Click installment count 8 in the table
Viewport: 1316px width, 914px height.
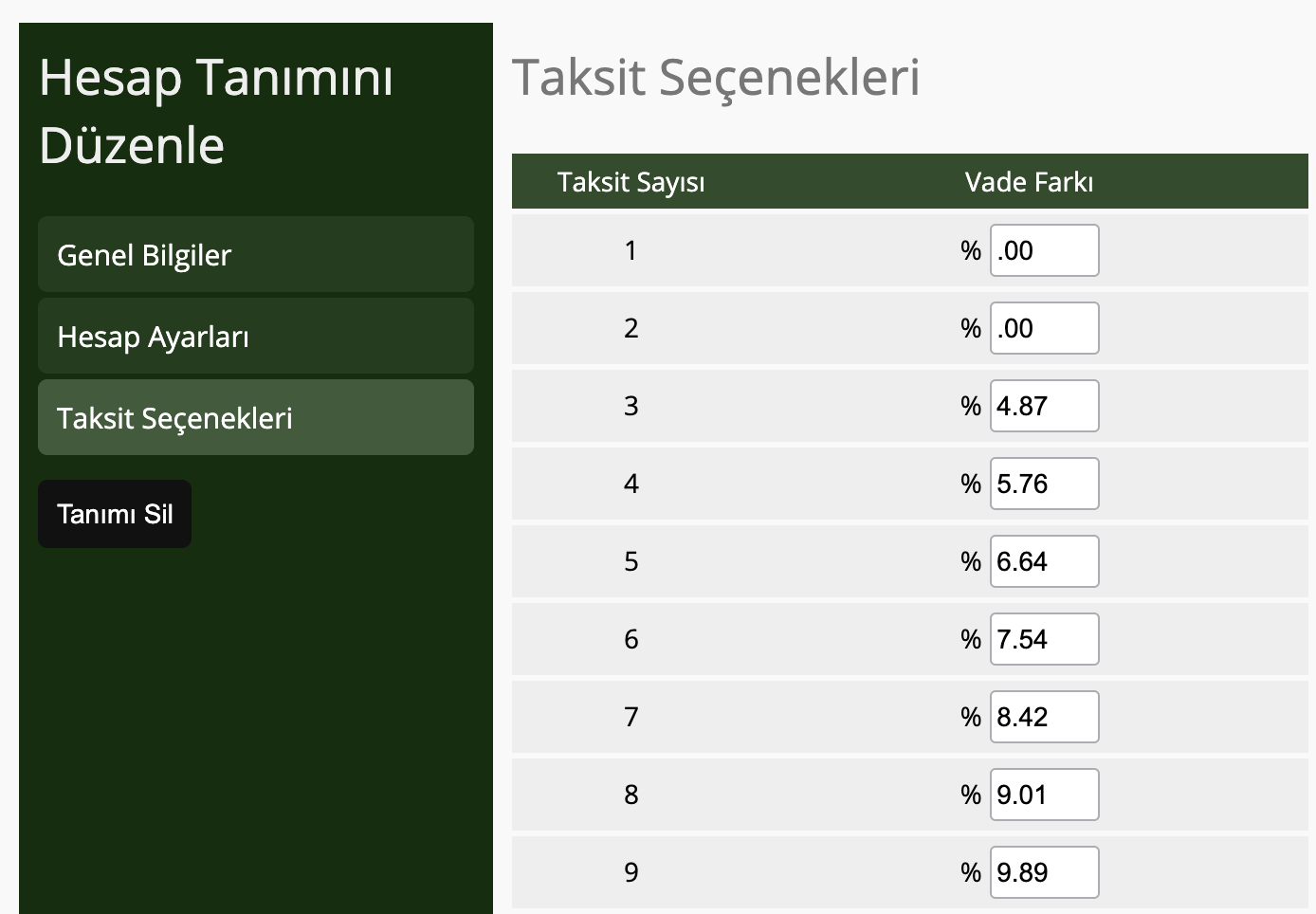(631, 795)
